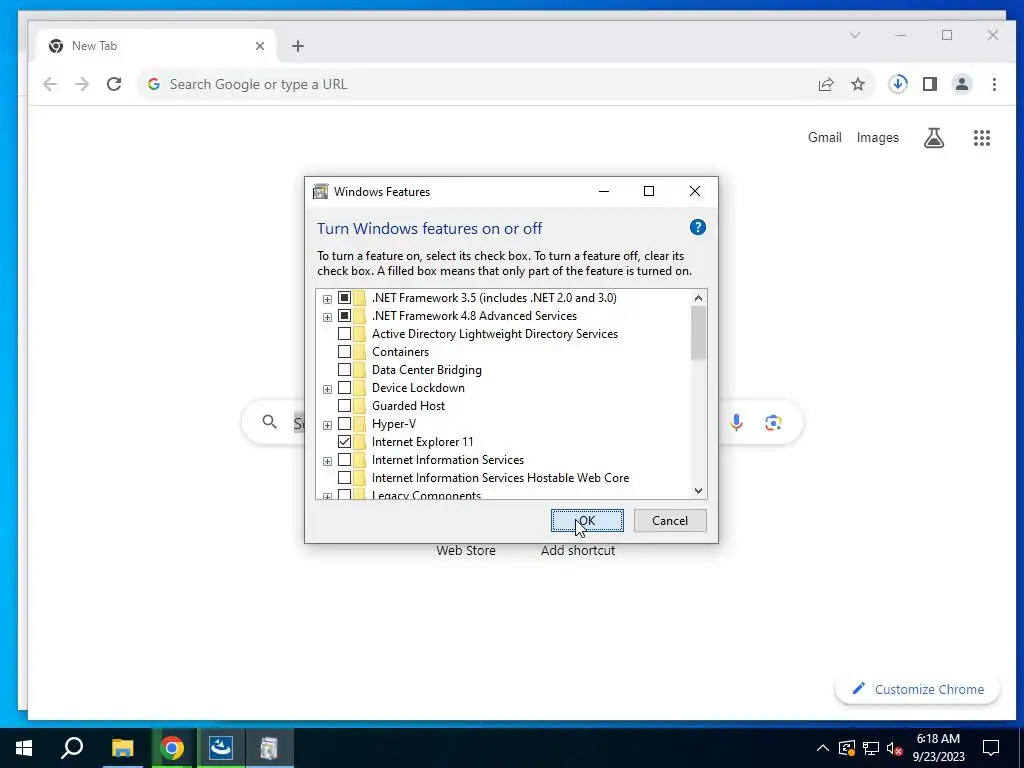Expand .NET Framework 4.8 Advanced Services
The image size is (1024, 768).
point(327,317)
